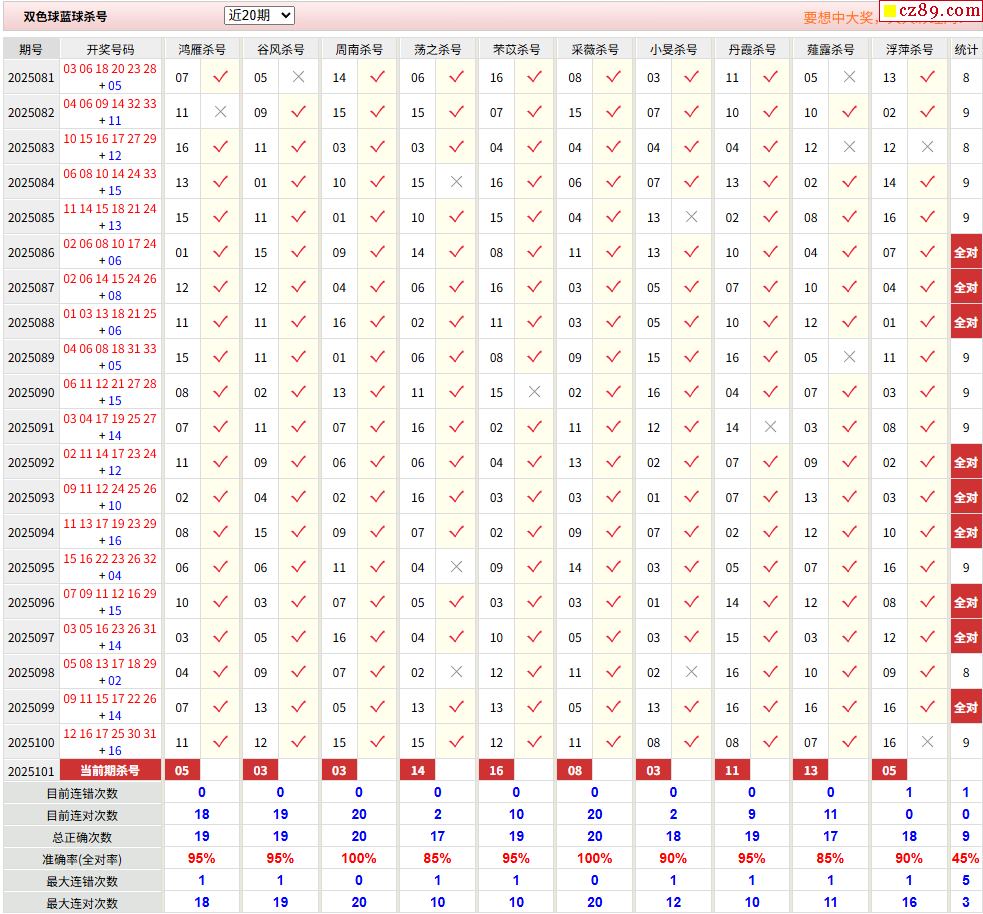Click the check mark for 小旻杀号 in row 2025089
The height and width of the screenshot is (914, 983).
(x=691, y=357)
